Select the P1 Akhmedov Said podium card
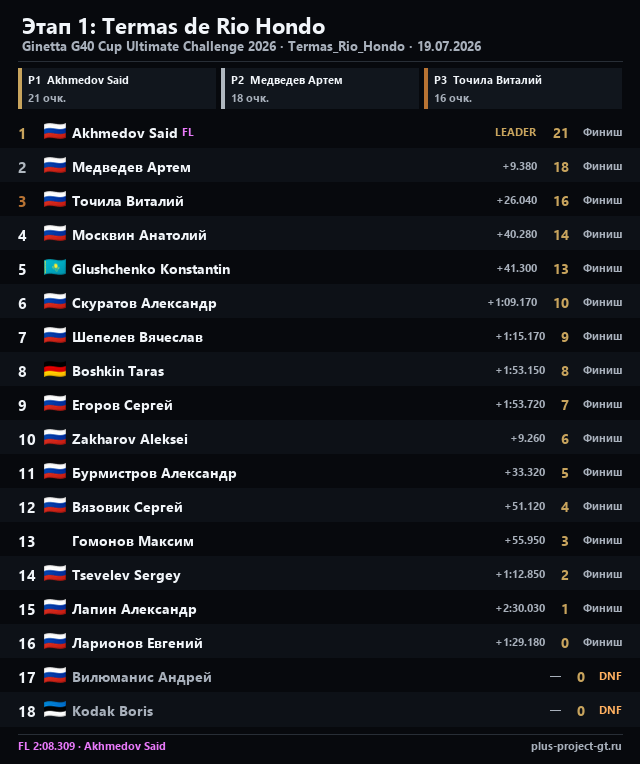Screen dimensions: 640x764 [117, 88]
